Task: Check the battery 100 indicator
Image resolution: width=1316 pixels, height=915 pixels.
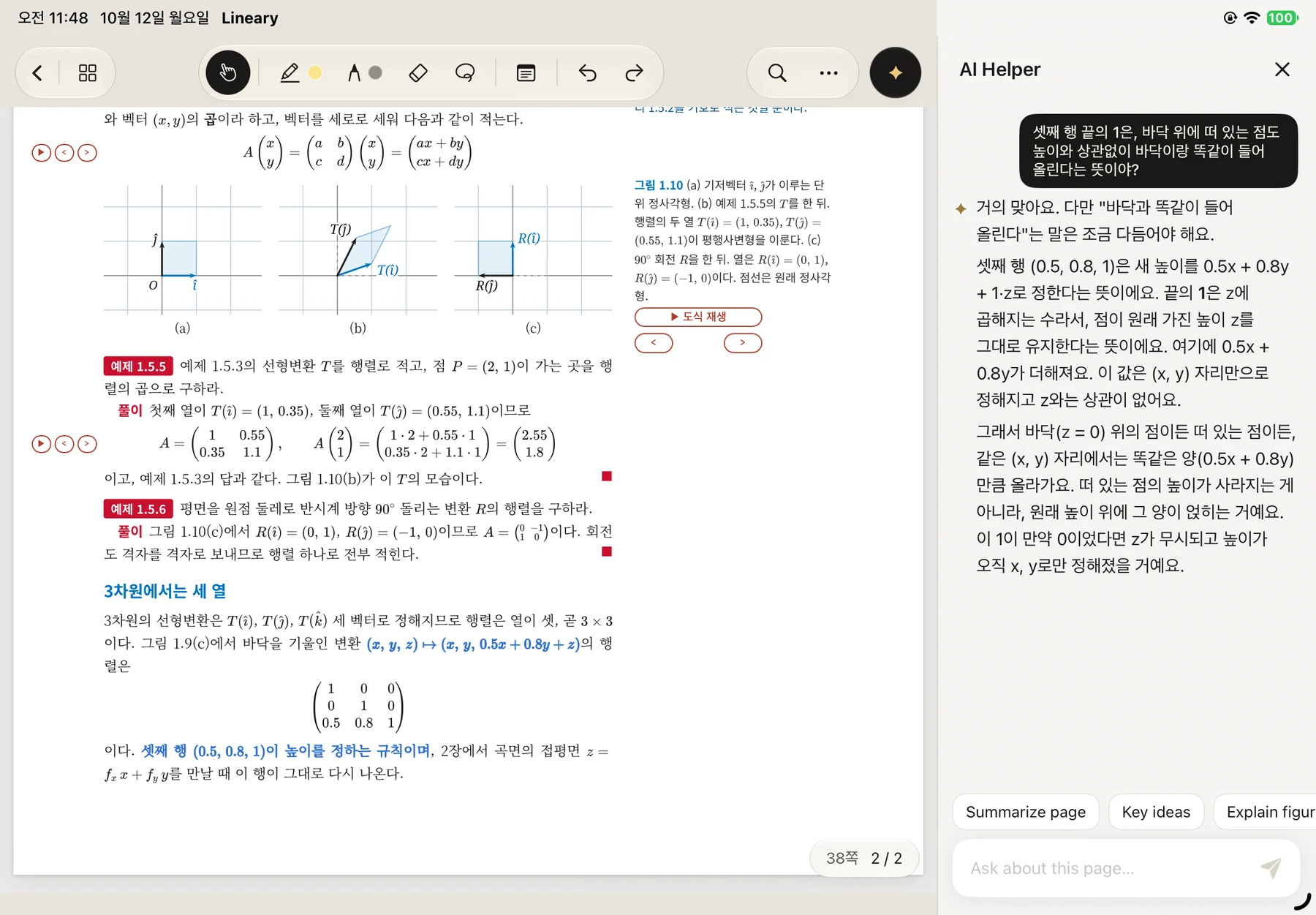Action: pos(1282,18)
